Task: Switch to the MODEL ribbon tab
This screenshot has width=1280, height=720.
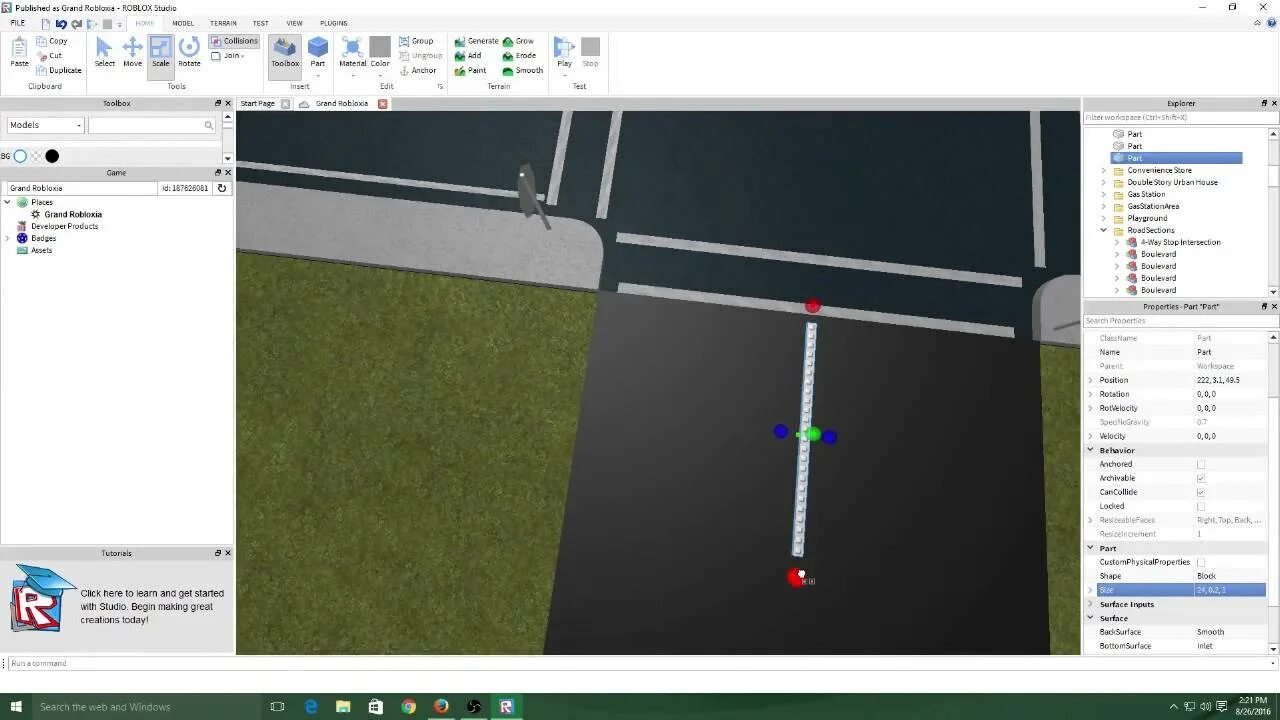Action: tap(183, 23)
